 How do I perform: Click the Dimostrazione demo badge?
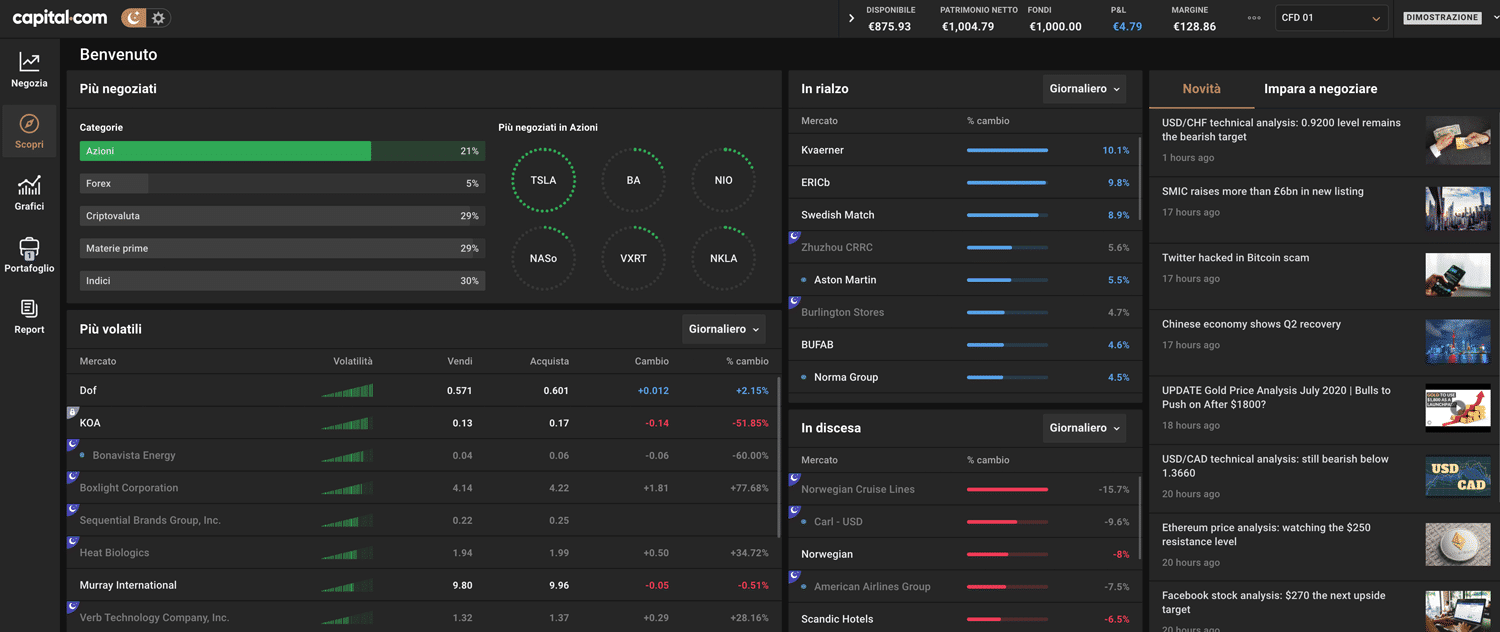1442,18
